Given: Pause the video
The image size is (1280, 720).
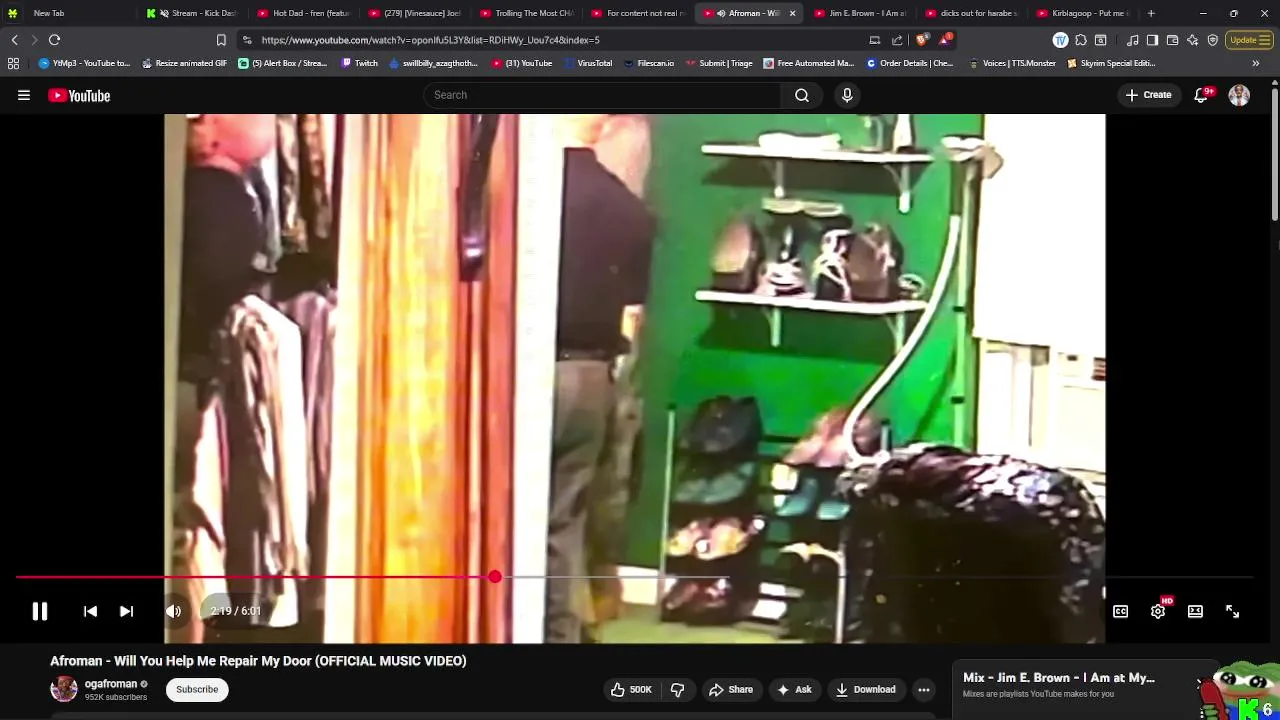Looking at the screenshot, I should (x=40, y=611).
